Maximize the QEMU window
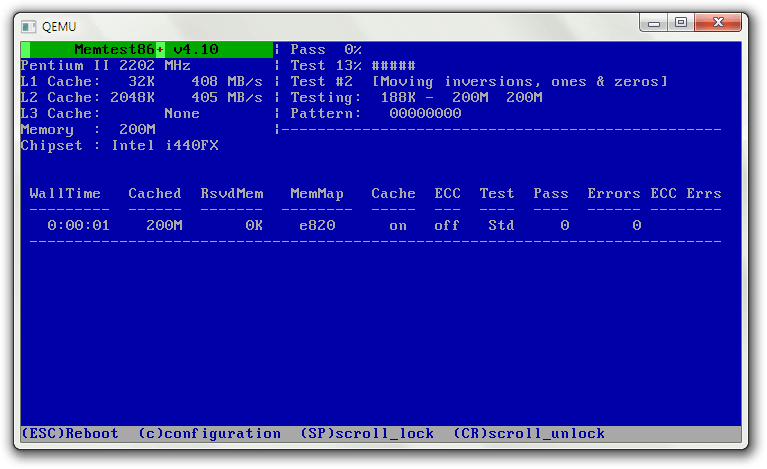The height and width of the screenshot is (469, 767). [682, 21]
